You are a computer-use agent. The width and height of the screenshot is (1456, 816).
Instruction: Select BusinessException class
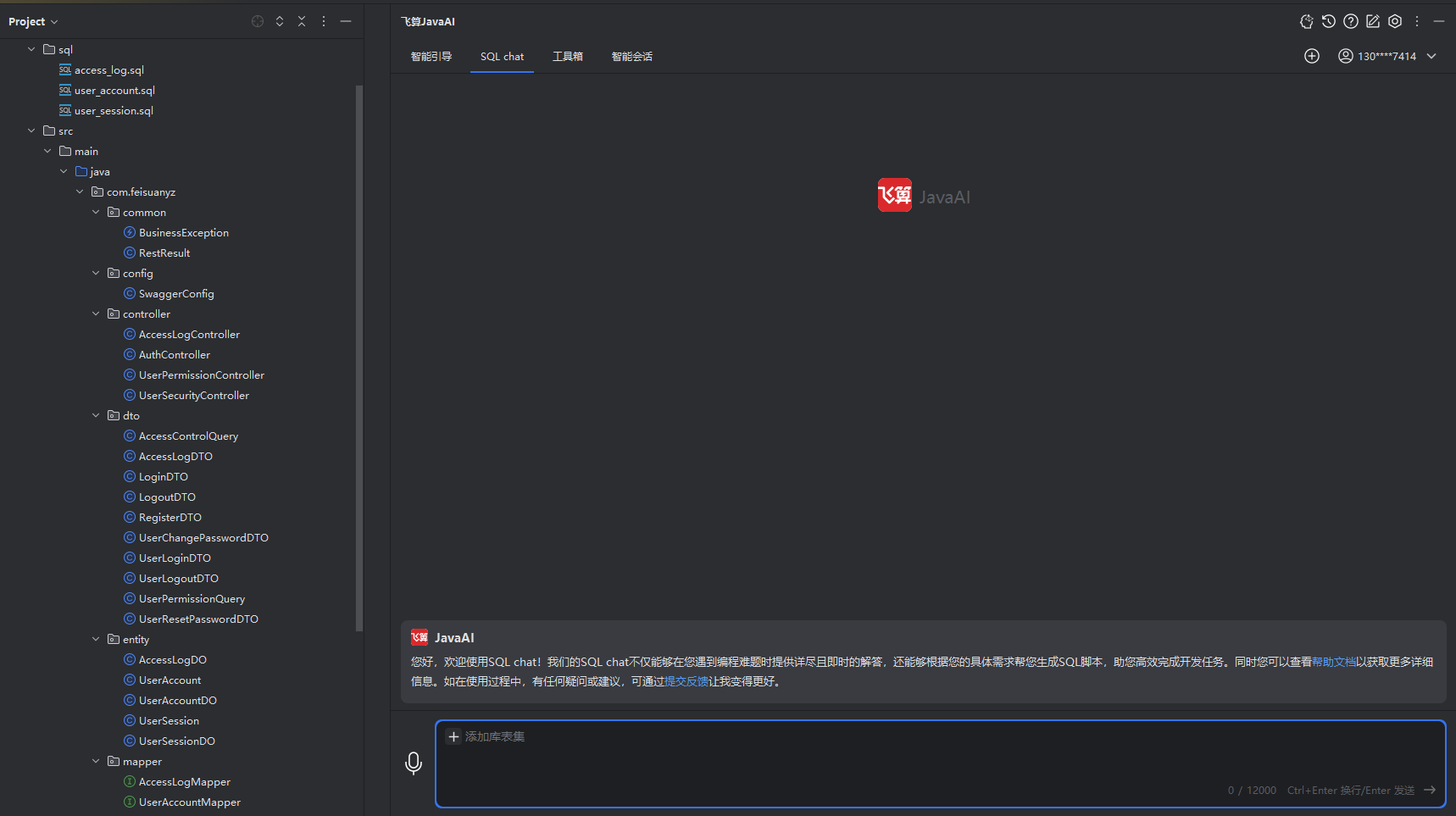[x=183, y=232]
